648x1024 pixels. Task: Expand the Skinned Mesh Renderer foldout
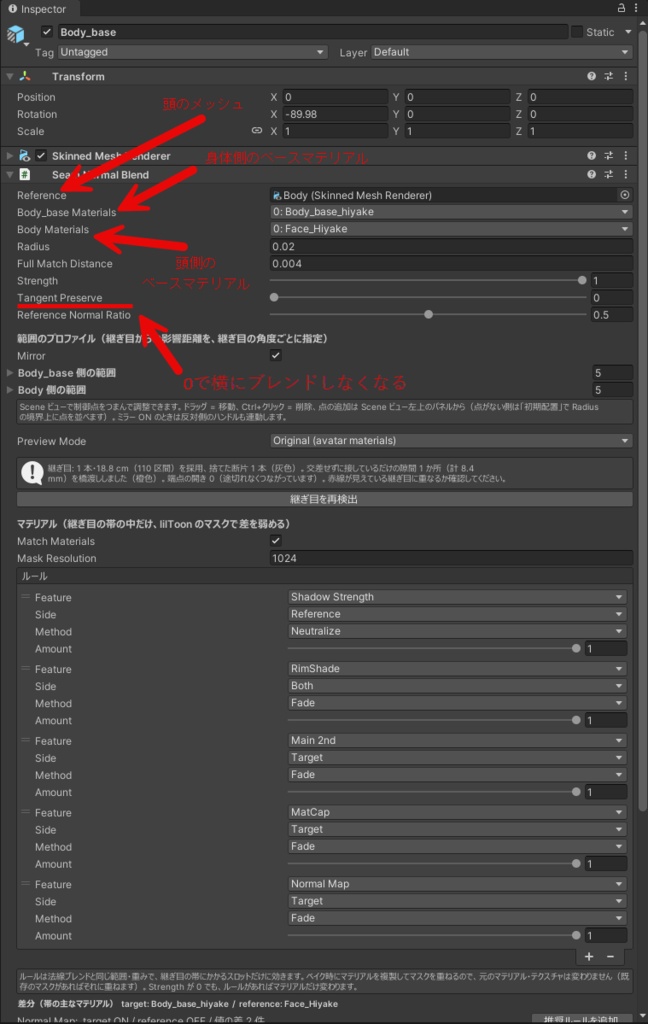10,155
